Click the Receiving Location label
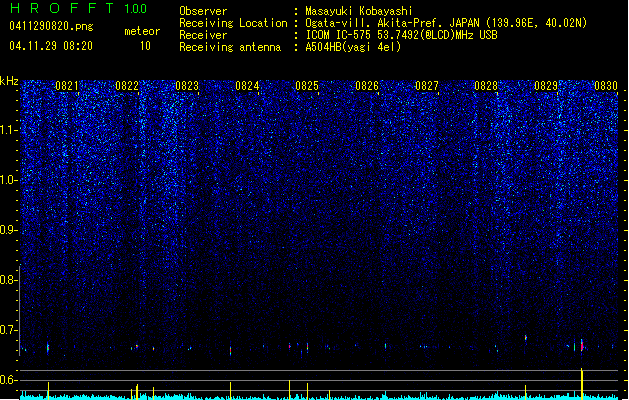 (x=233, y=23)
